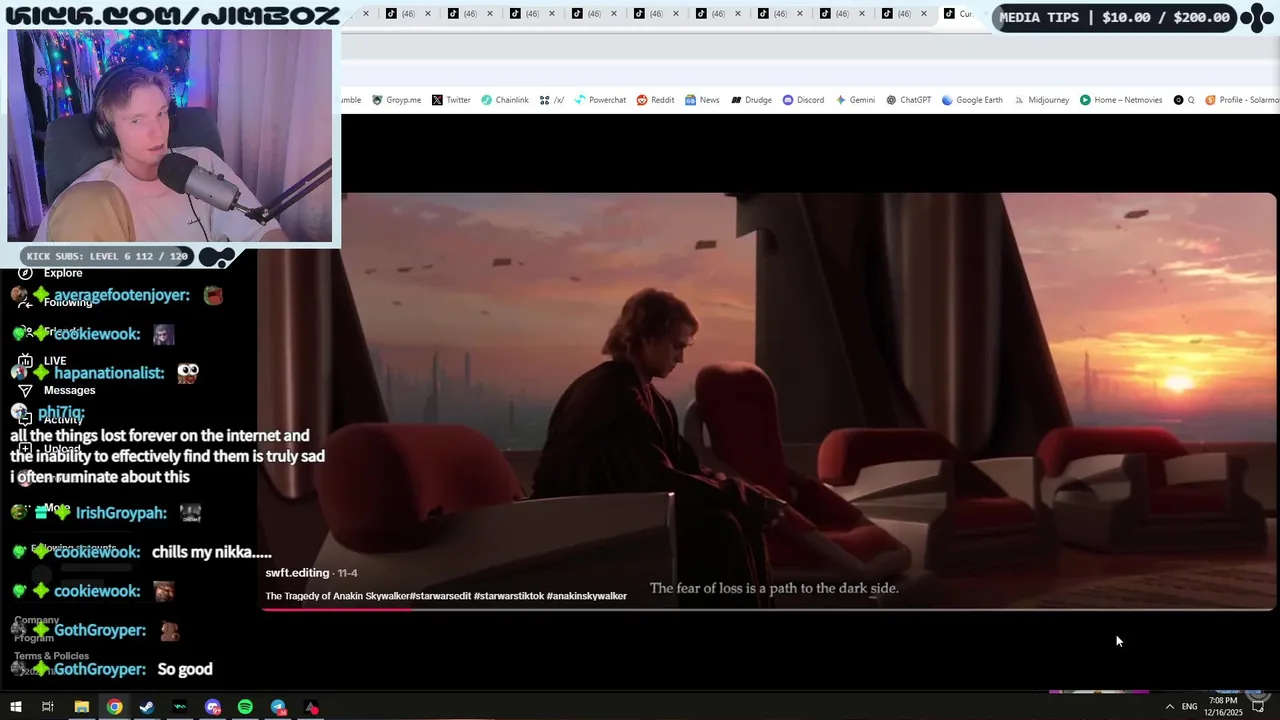
Task: Open the Explore item in TikTok sidebar
Action: coord(50,273)
